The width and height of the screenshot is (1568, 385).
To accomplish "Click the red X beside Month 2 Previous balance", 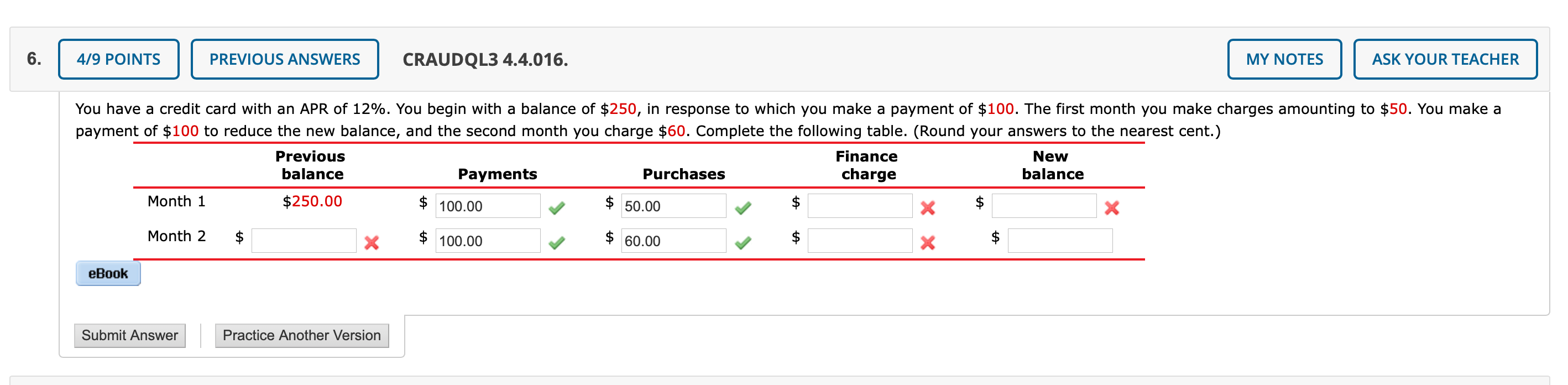I will point(372,243).
